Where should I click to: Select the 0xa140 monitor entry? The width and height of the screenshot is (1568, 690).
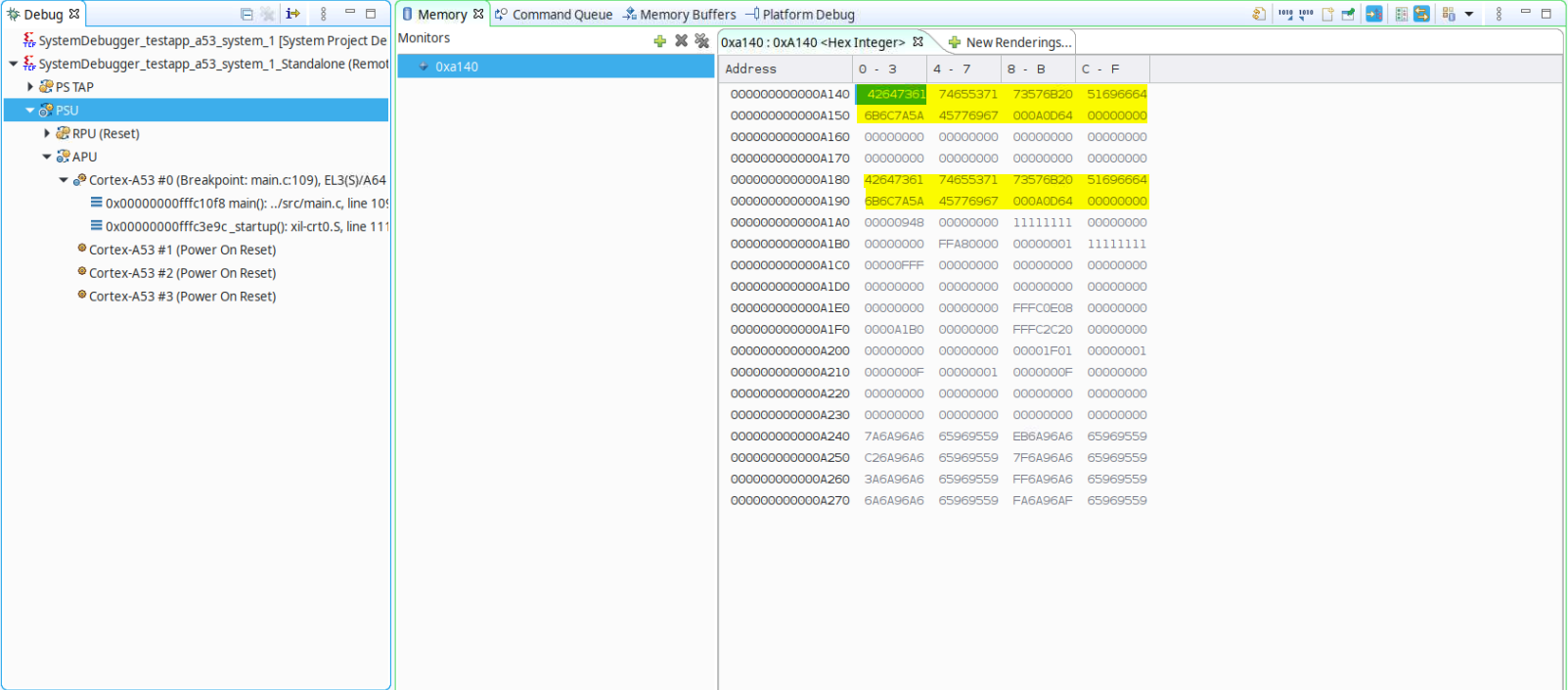(x=457, y=67)
